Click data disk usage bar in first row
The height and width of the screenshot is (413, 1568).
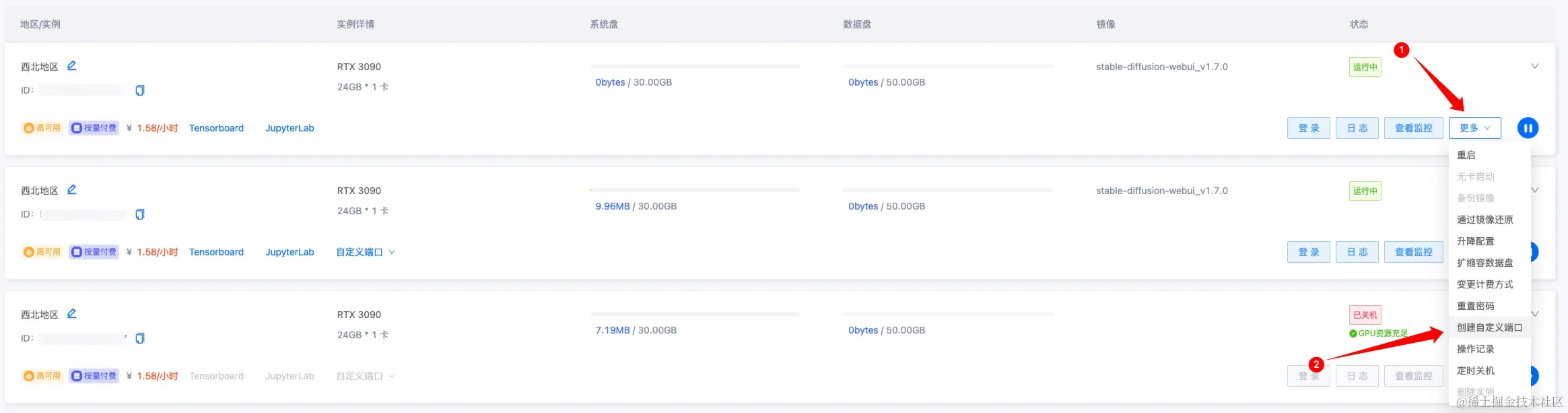point(948,66)
